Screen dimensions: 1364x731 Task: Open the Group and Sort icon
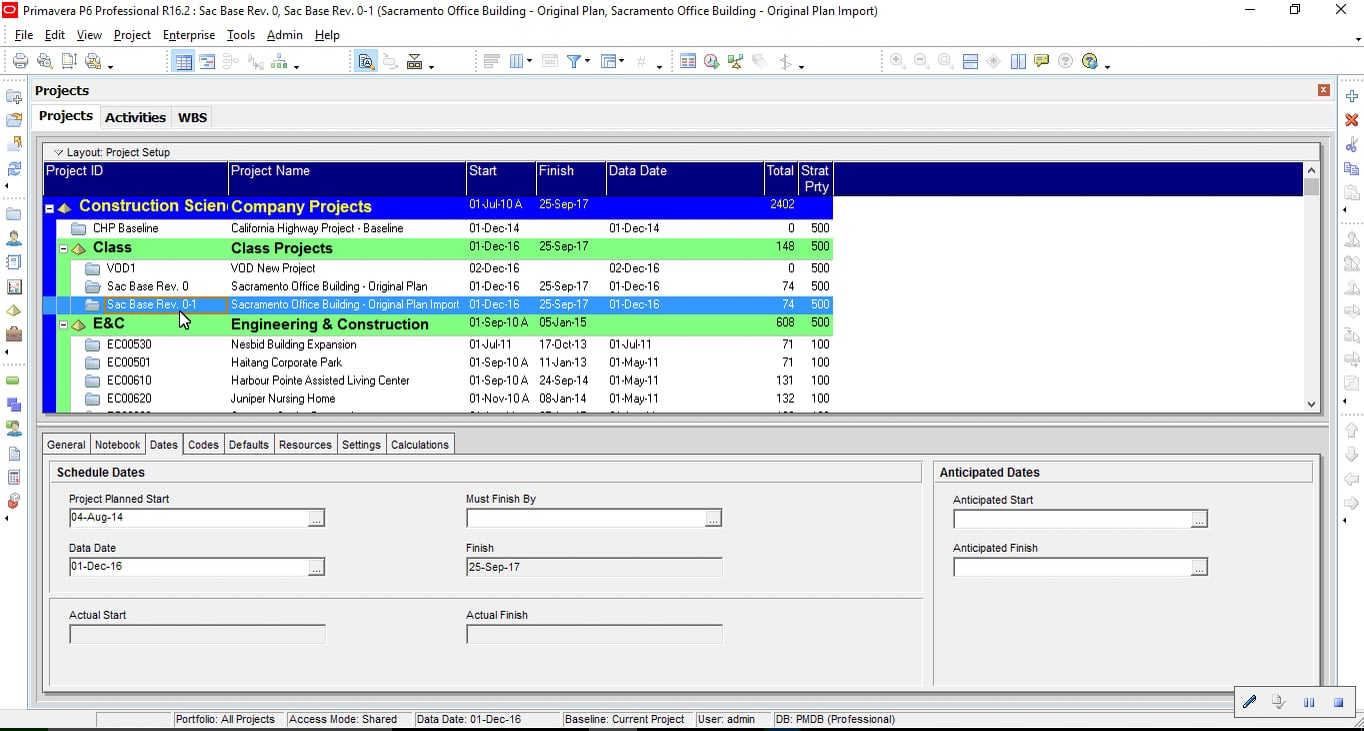tap(607, 61)
